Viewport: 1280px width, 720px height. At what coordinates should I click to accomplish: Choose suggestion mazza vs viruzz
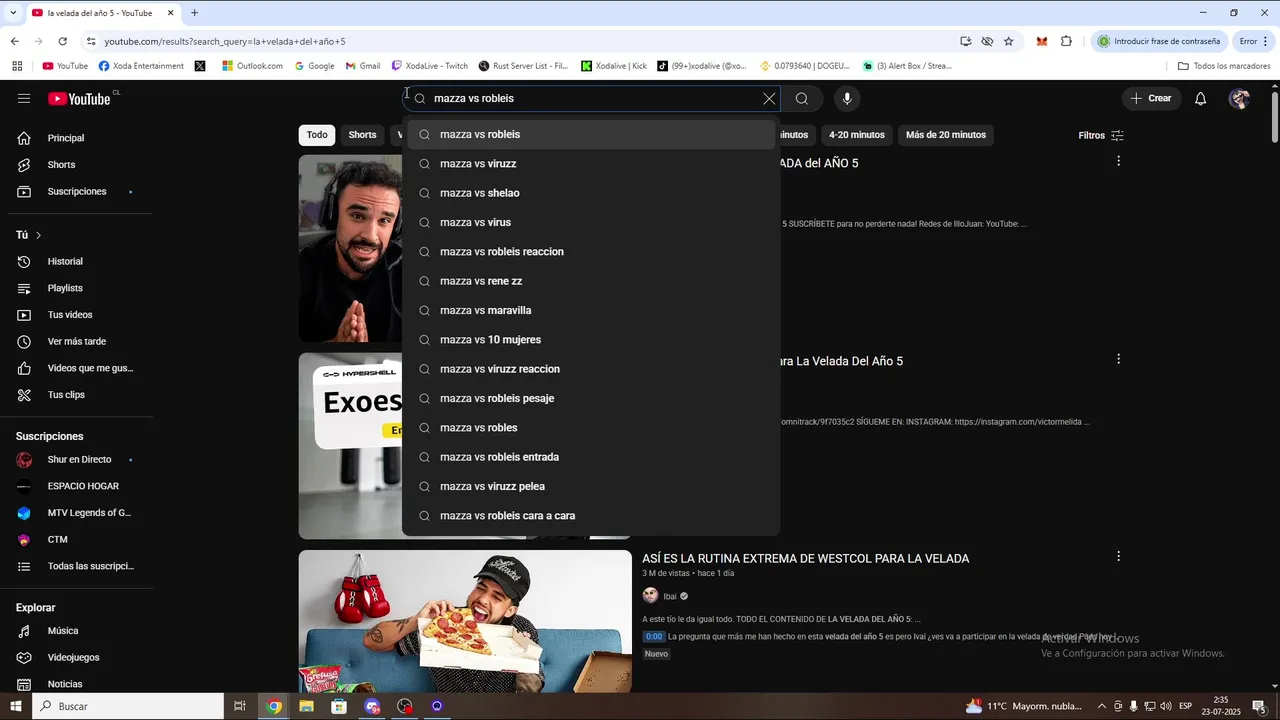click(x=591, y=163)
